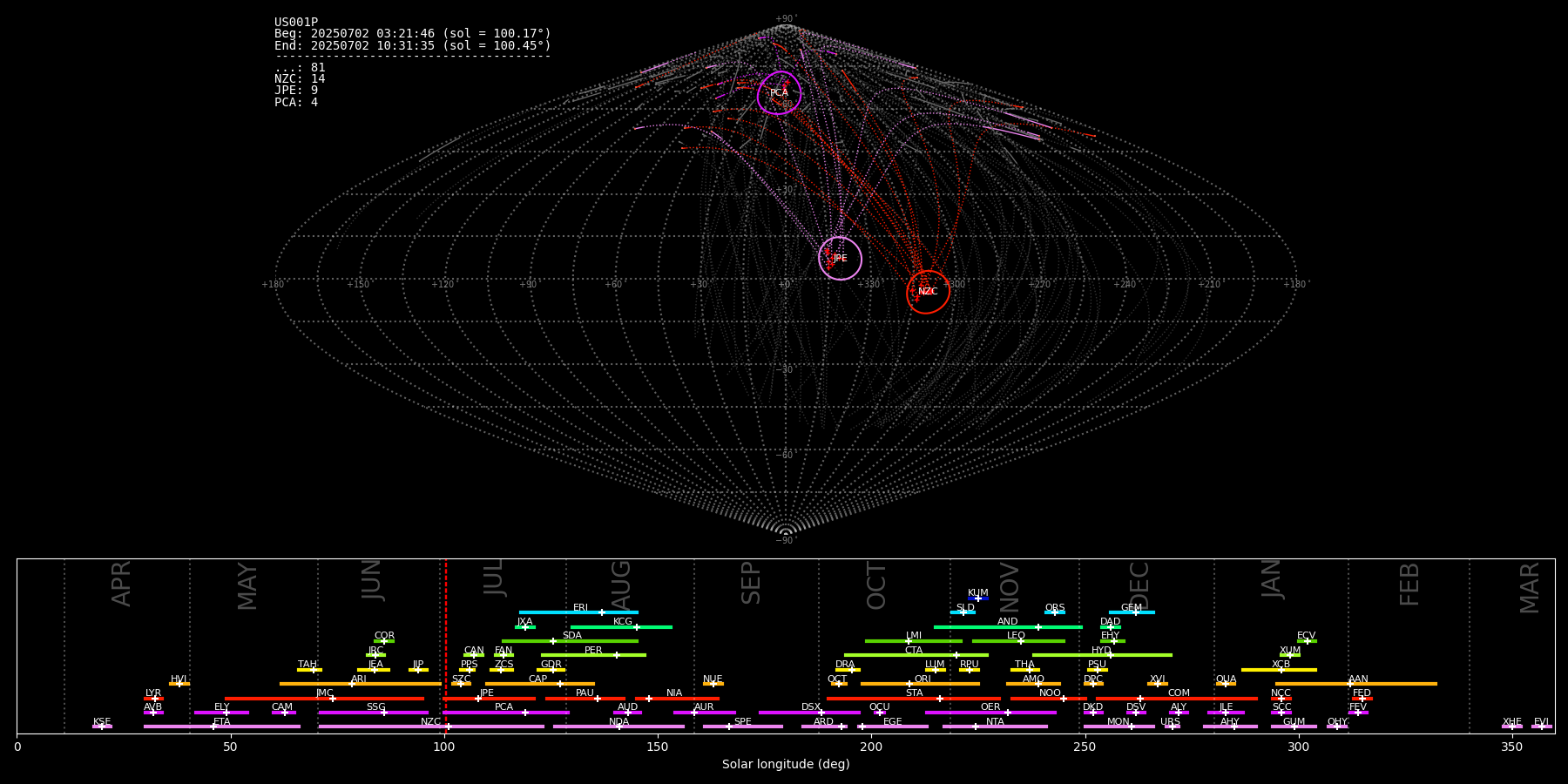Click the DEC month label in the timeline
The height and width of the screenshot is (784, 1568).
pyautogui.click(x=1139, y=585)
